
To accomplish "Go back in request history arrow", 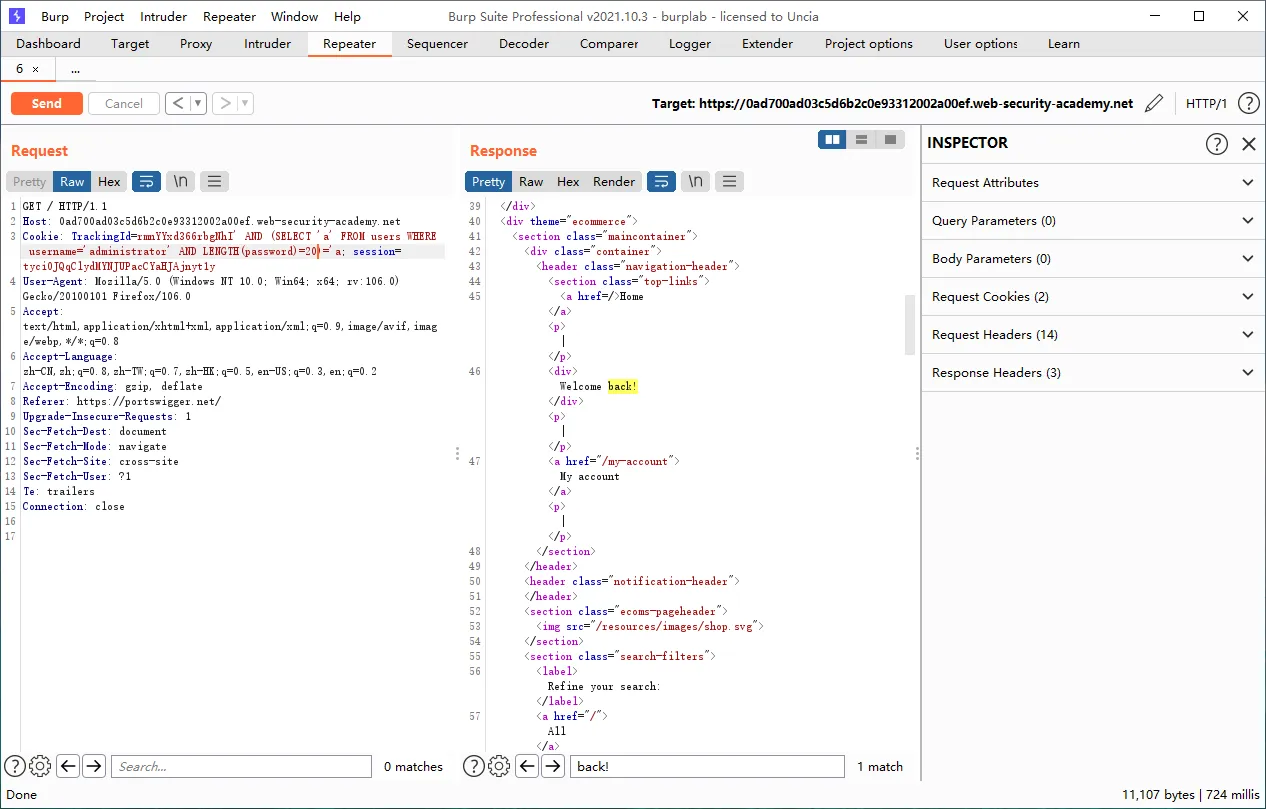I will pos(177,103).
